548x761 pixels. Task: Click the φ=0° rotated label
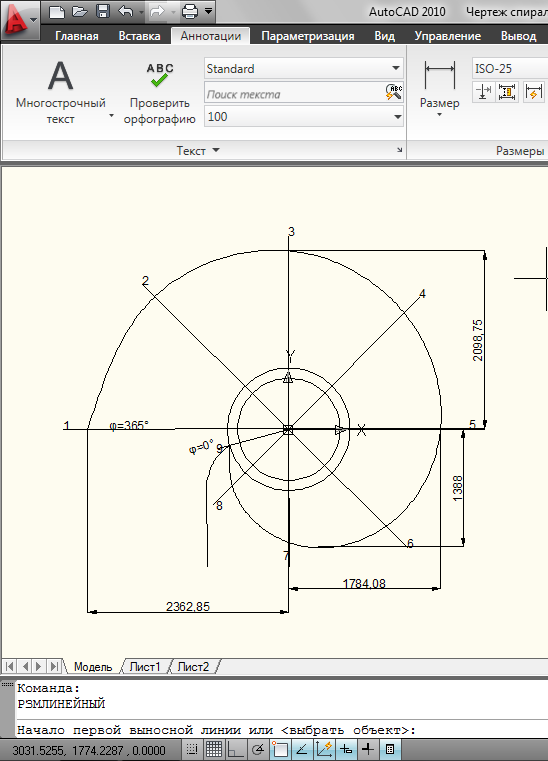coord(201,447)
